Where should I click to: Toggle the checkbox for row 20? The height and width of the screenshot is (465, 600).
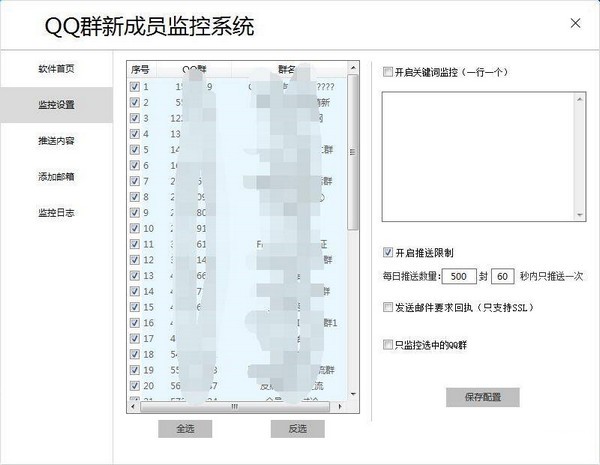coord(135,385)
